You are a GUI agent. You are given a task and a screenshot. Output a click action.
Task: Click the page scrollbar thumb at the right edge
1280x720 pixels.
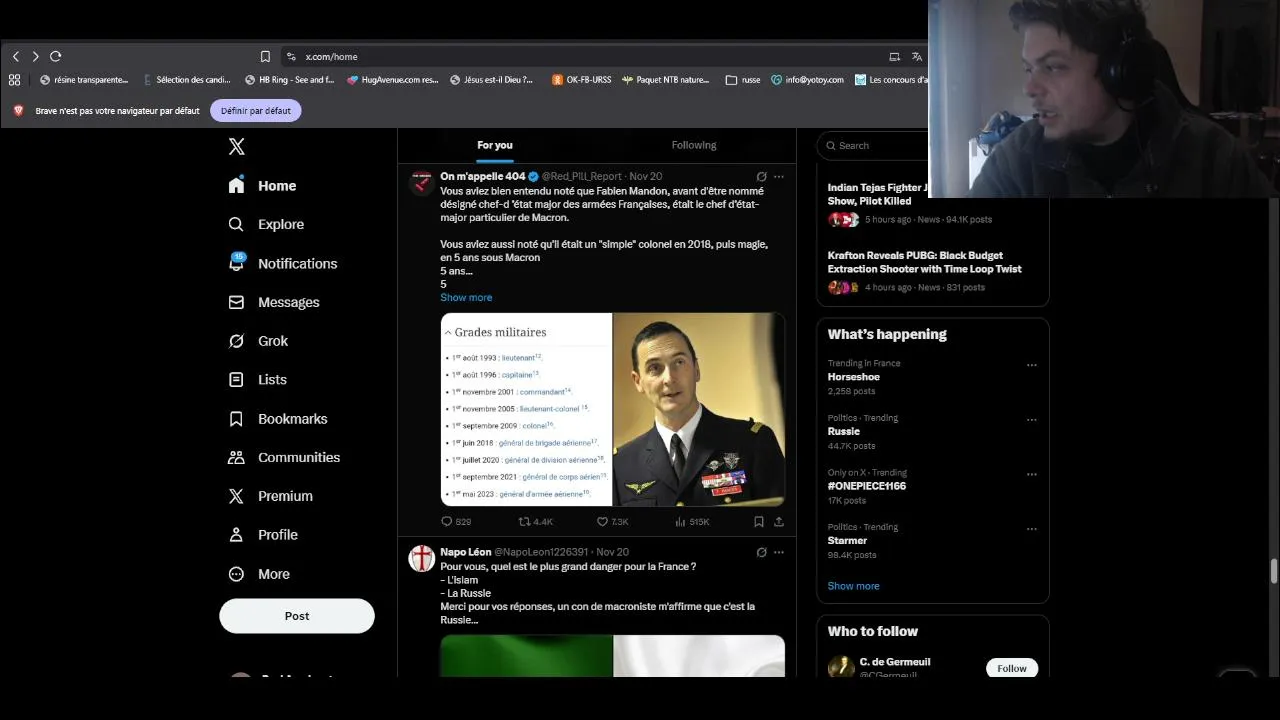(1273, 572)
